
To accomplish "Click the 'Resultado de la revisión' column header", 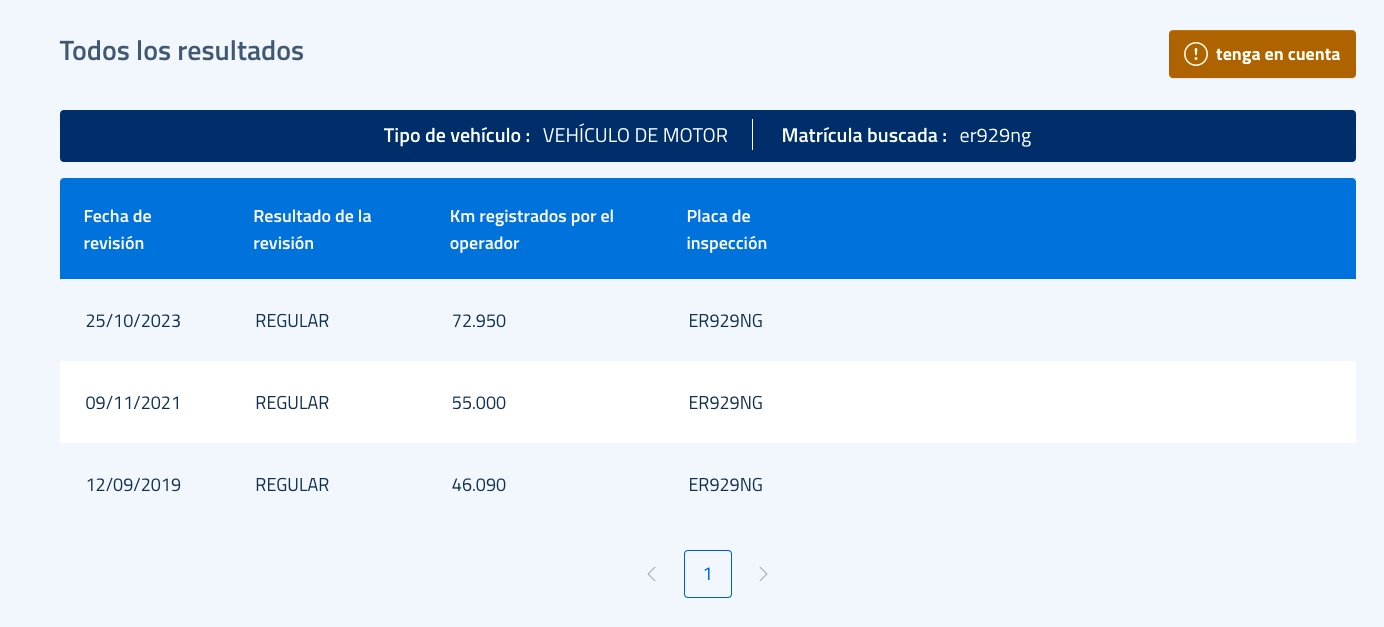I will (312, 229).
